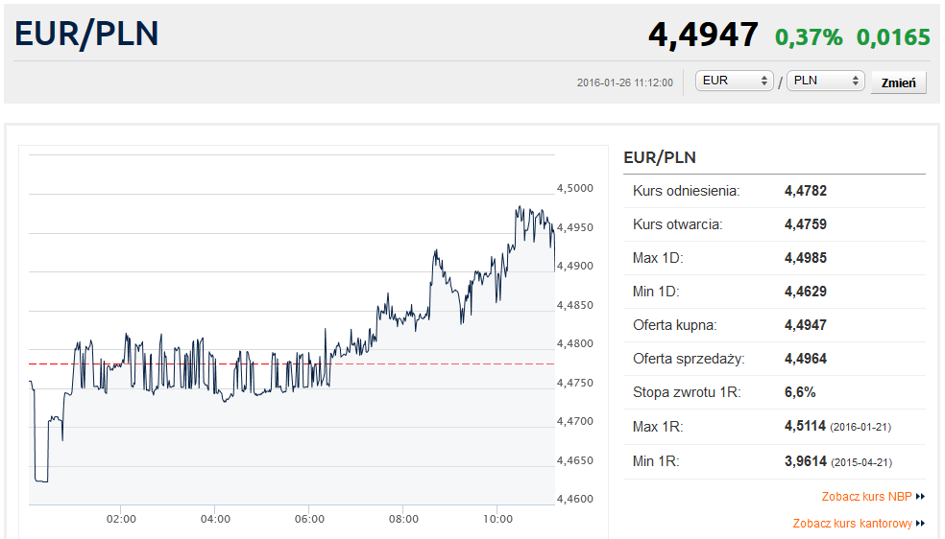Click the double arrow icon beside kurs kantorowy
The width and height of the screenshot is (945, 539).
click(x=920, y=523)
